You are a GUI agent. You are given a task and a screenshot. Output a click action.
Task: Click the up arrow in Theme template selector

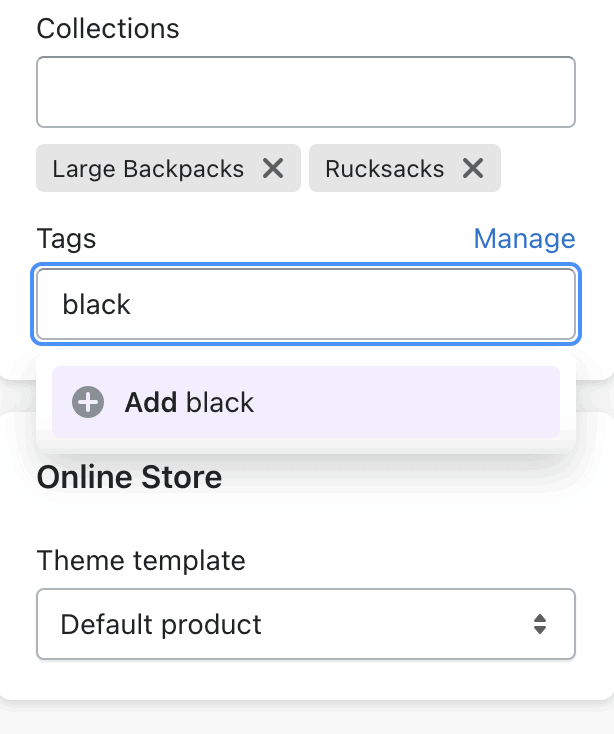click(540, 618)
